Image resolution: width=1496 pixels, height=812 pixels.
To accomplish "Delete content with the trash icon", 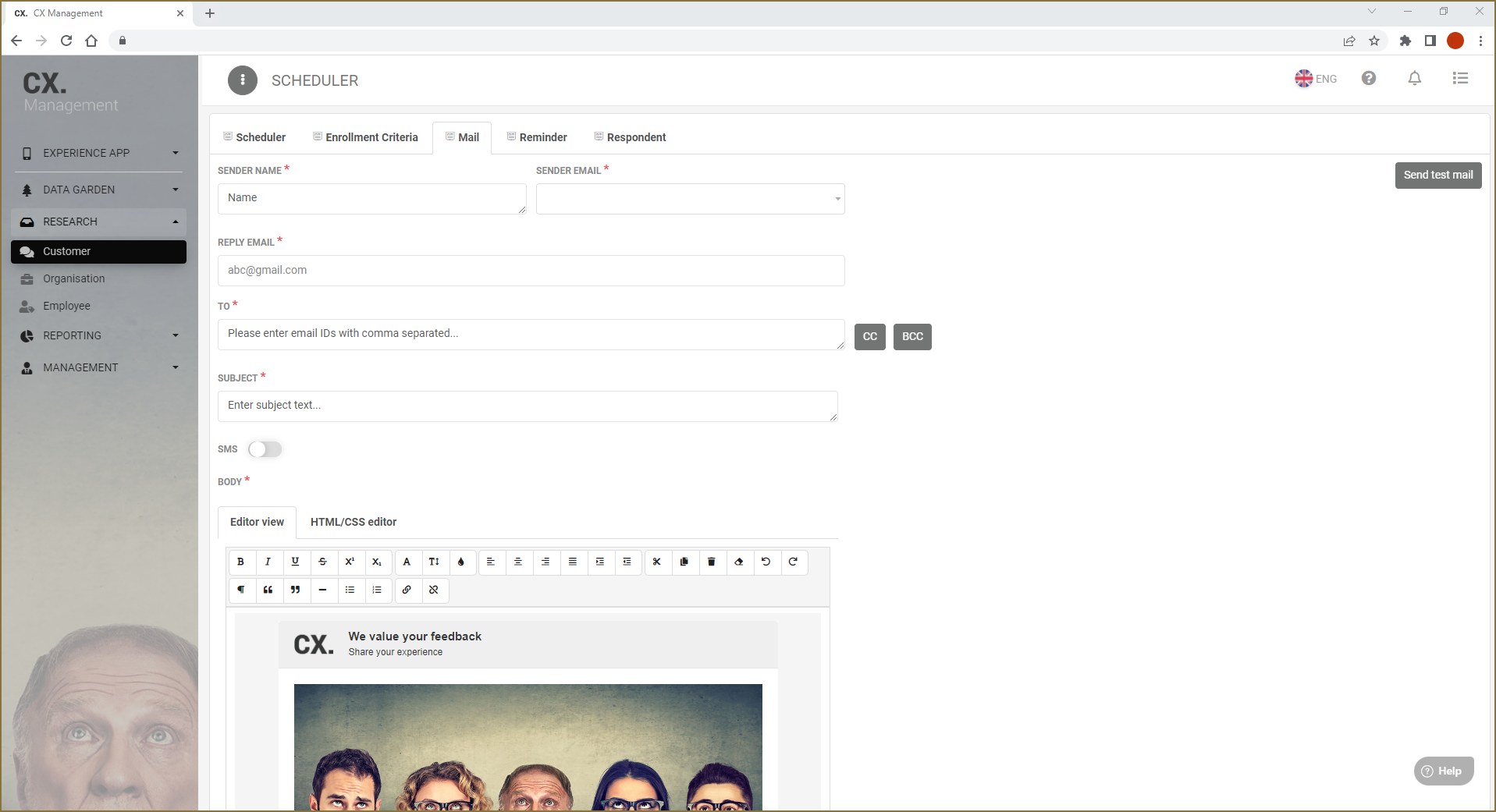I will [712, 562].
